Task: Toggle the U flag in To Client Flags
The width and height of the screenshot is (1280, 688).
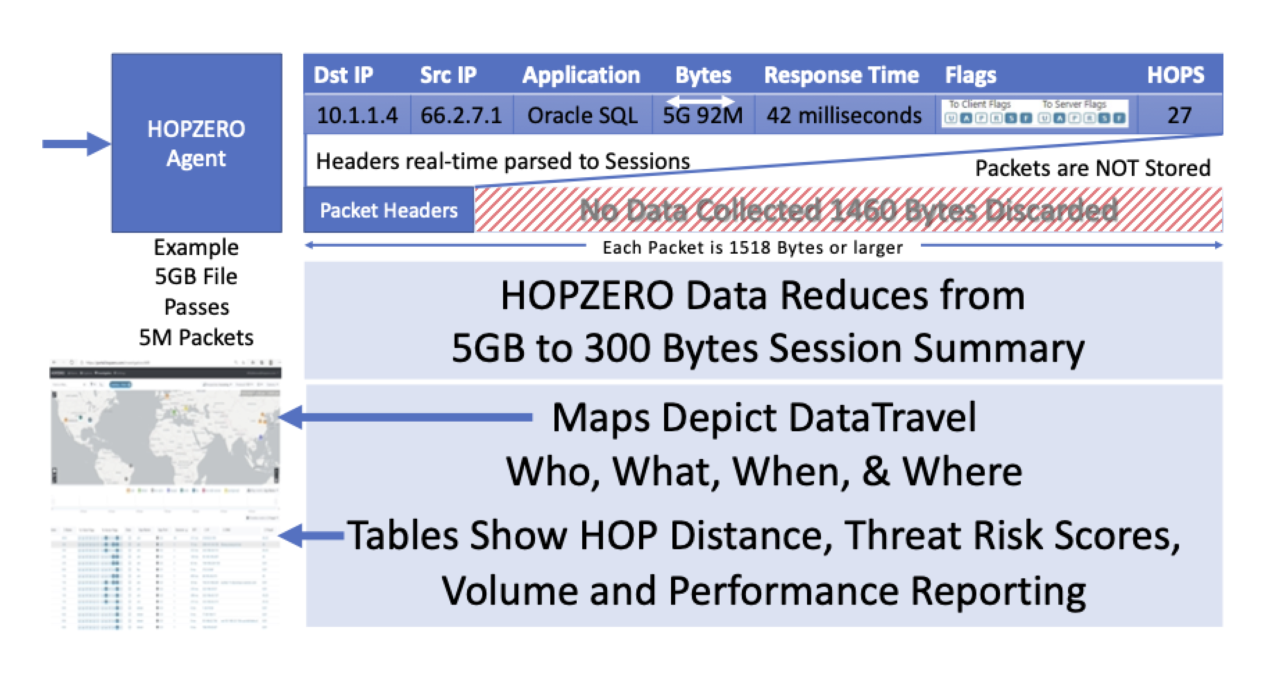Action: tap(951, 118)
